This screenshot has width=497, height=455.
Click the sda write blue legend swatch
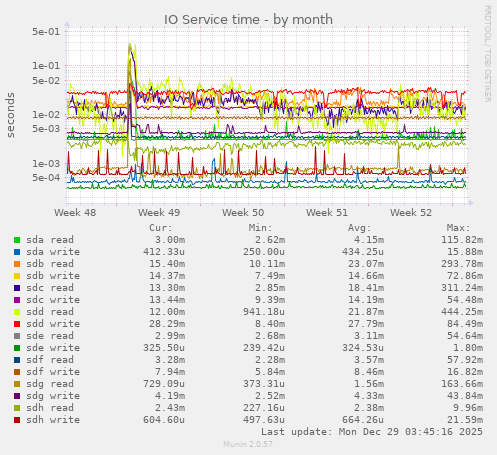pos(17,252)
